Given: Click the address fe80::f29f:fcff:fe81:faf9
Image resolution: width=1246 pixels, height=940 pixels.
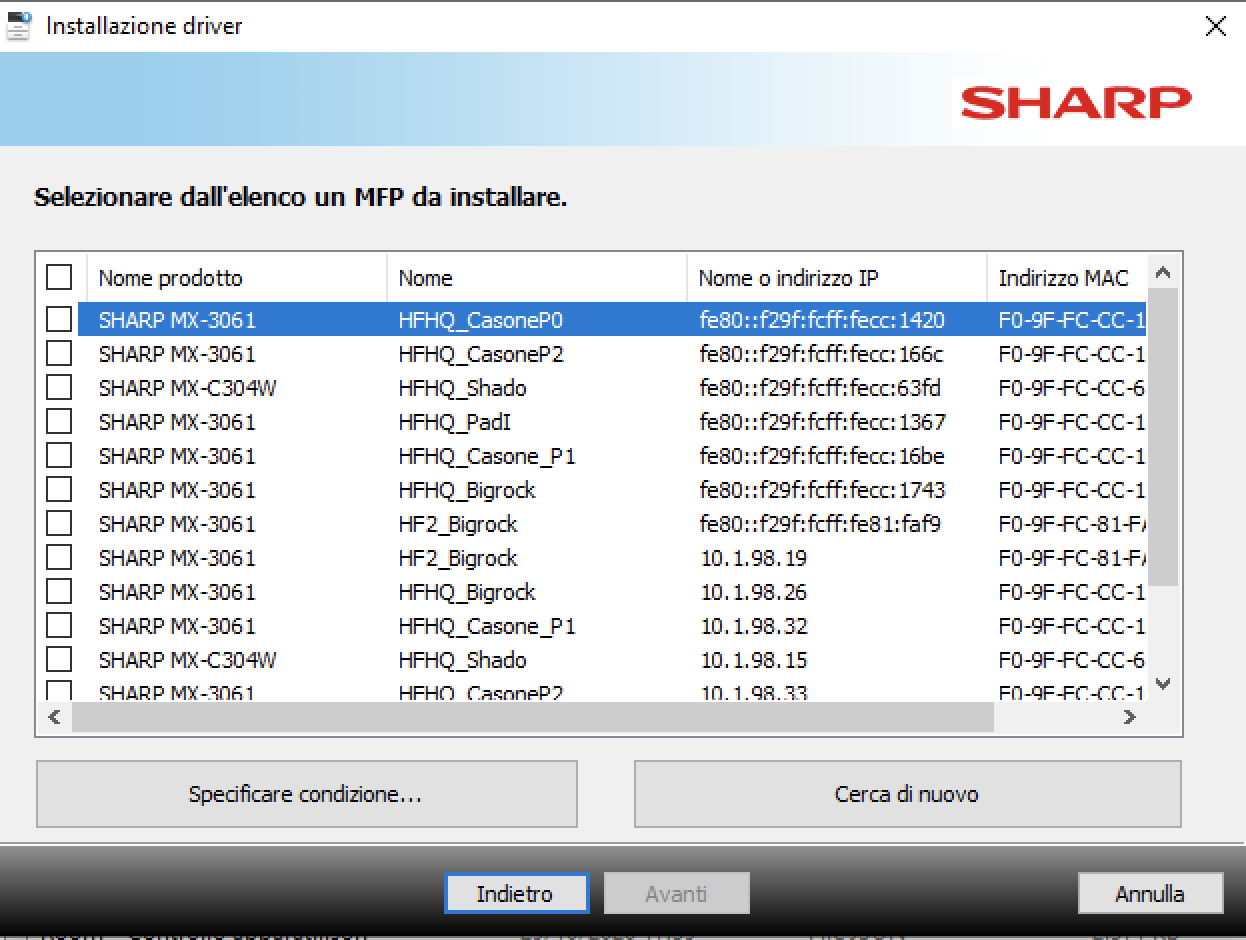Looking at the screenshot, I should click(820, 524).
